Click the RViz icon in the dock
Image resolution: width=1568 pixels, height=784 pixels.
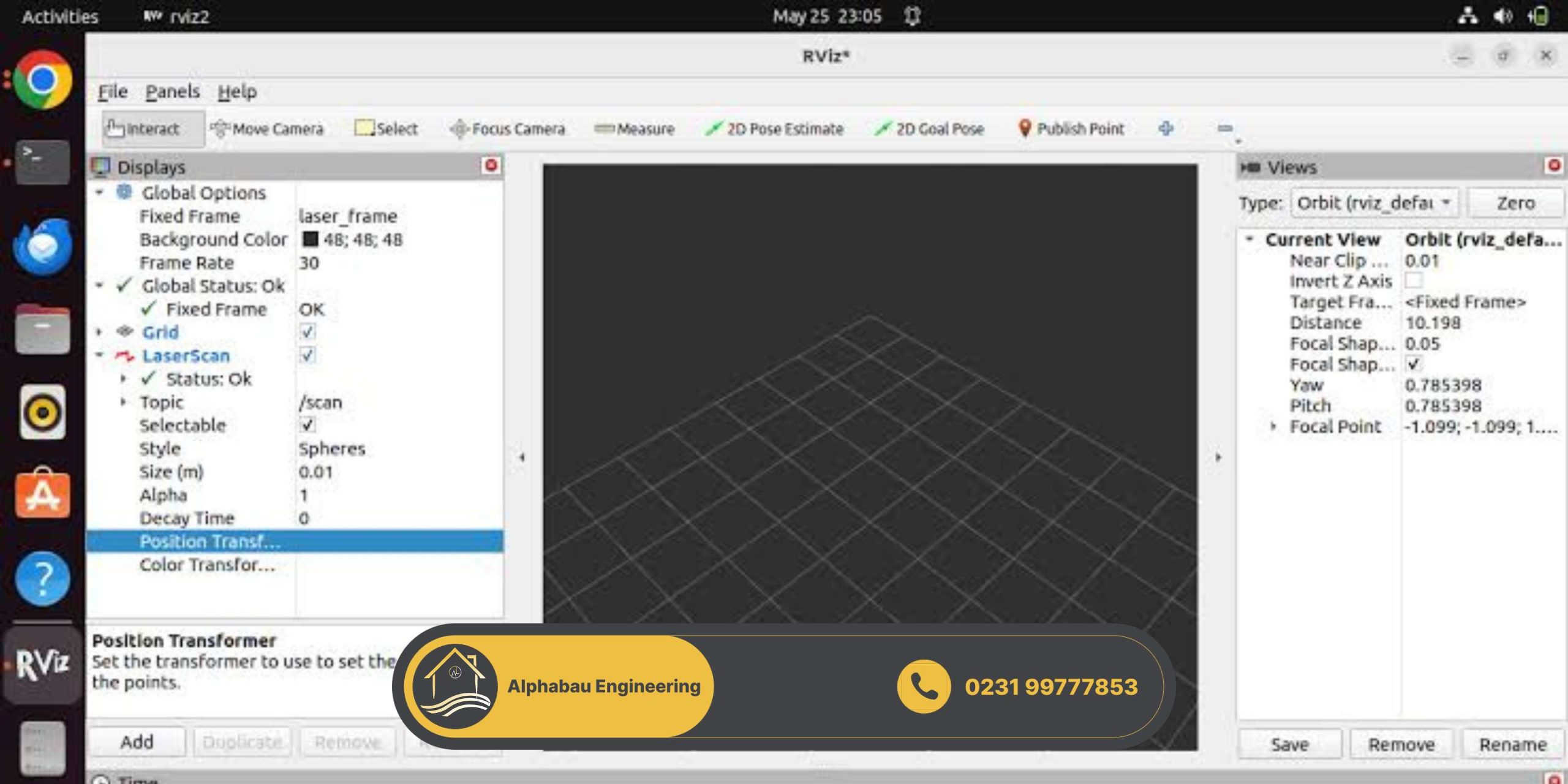pos(42,665)
